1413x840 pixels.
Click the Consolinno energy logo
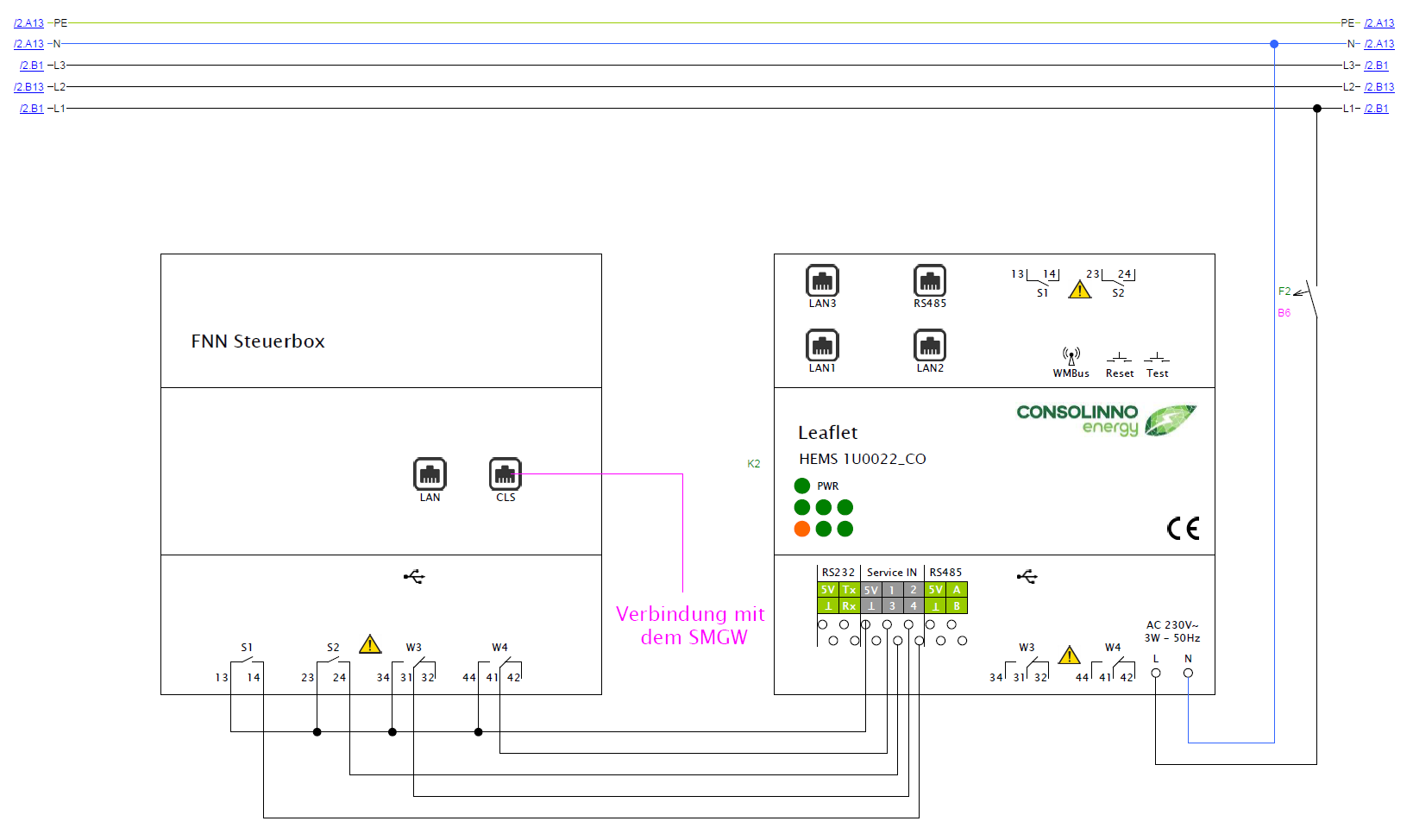click(x=1106, y=420)
